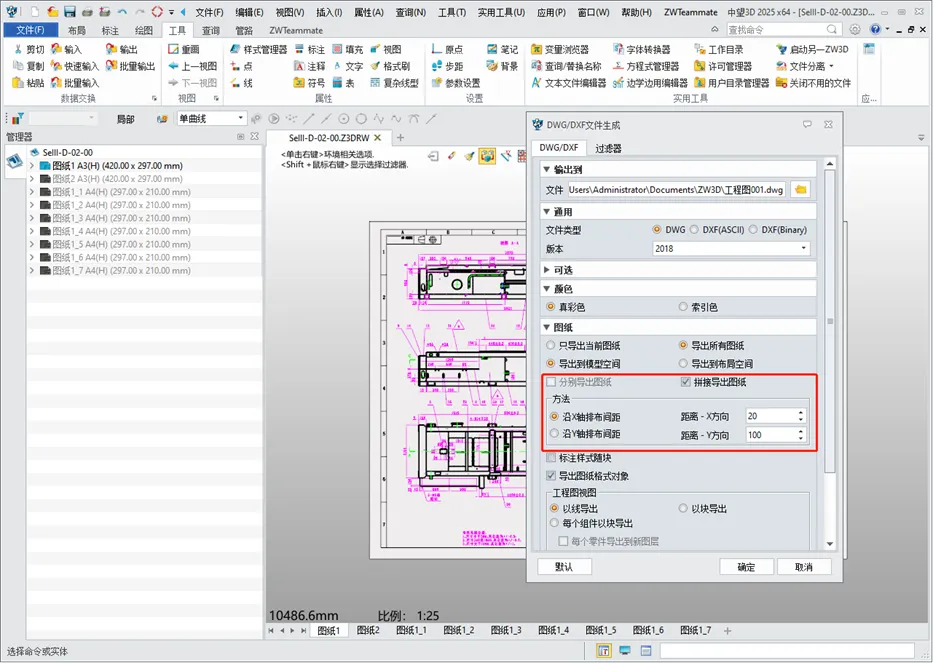Viewport: 933px width, 663px height.
Task: Switch to the 过滤器 tab
Action: (608, 148)
